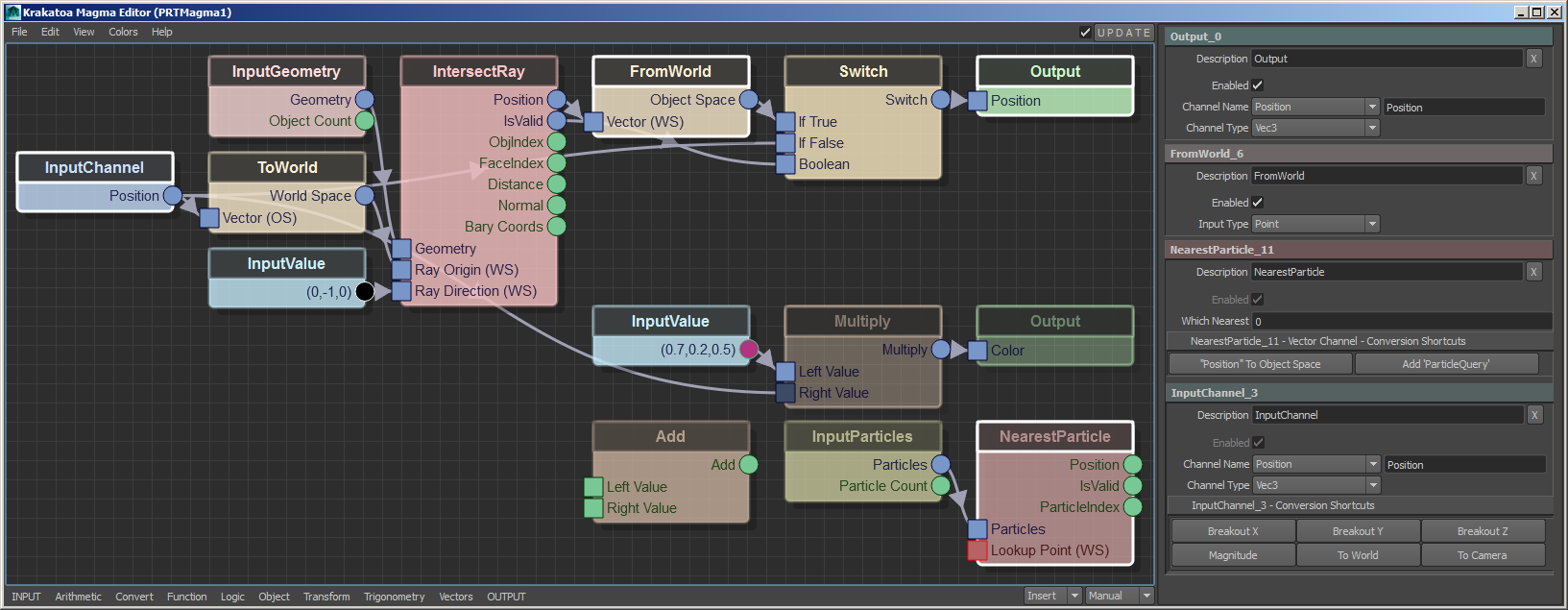Image resolution: width=1568 pixels, height=610 pixels.
Task: Click the FromWorld Object Space output socket
Action: click(x=749, y=100)
